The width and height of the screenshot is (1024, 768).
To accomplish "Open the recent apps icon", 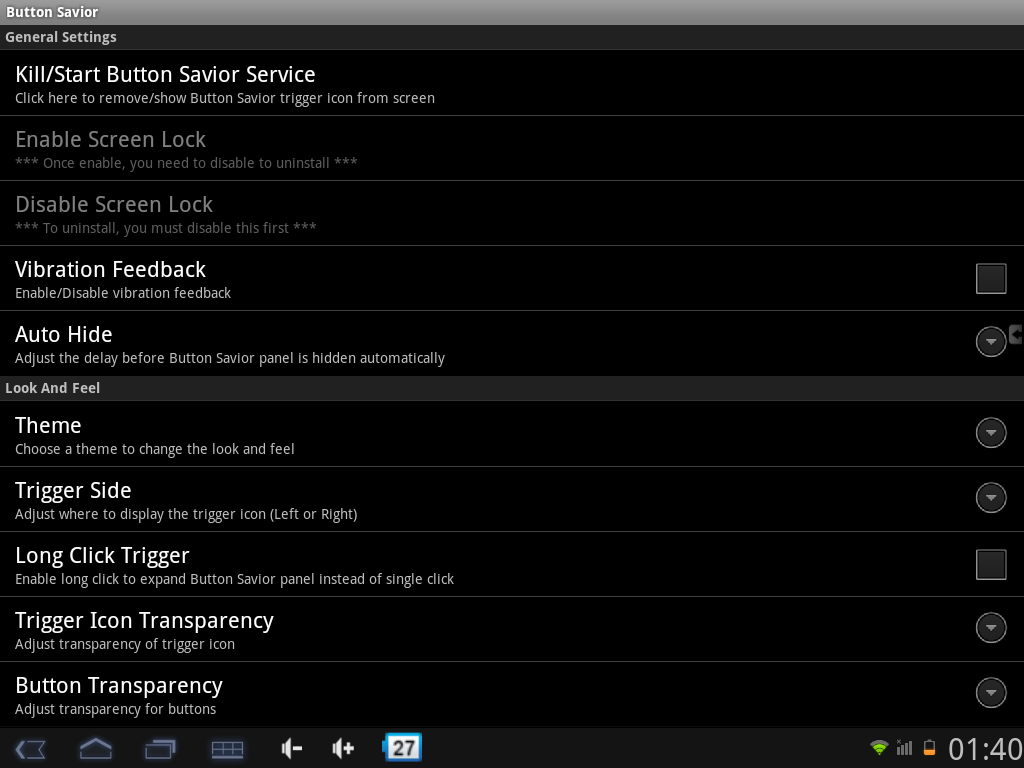I will pyautogui.click(x=161, y=748).
